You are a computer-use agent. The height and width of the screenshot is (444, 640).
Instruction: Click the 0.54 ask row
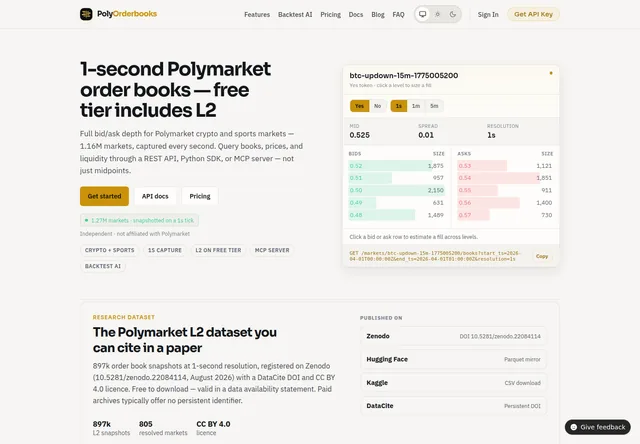point(505,178)
